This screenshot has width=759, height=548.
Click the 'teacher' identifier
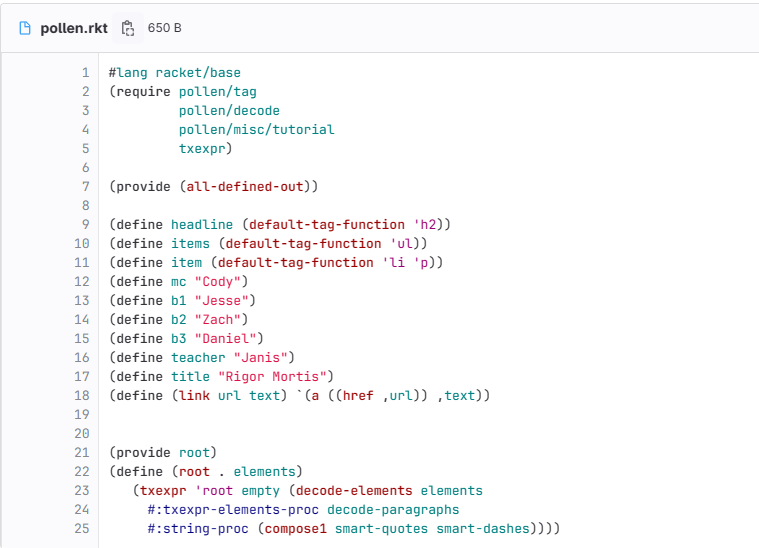(x=198, y=357)
